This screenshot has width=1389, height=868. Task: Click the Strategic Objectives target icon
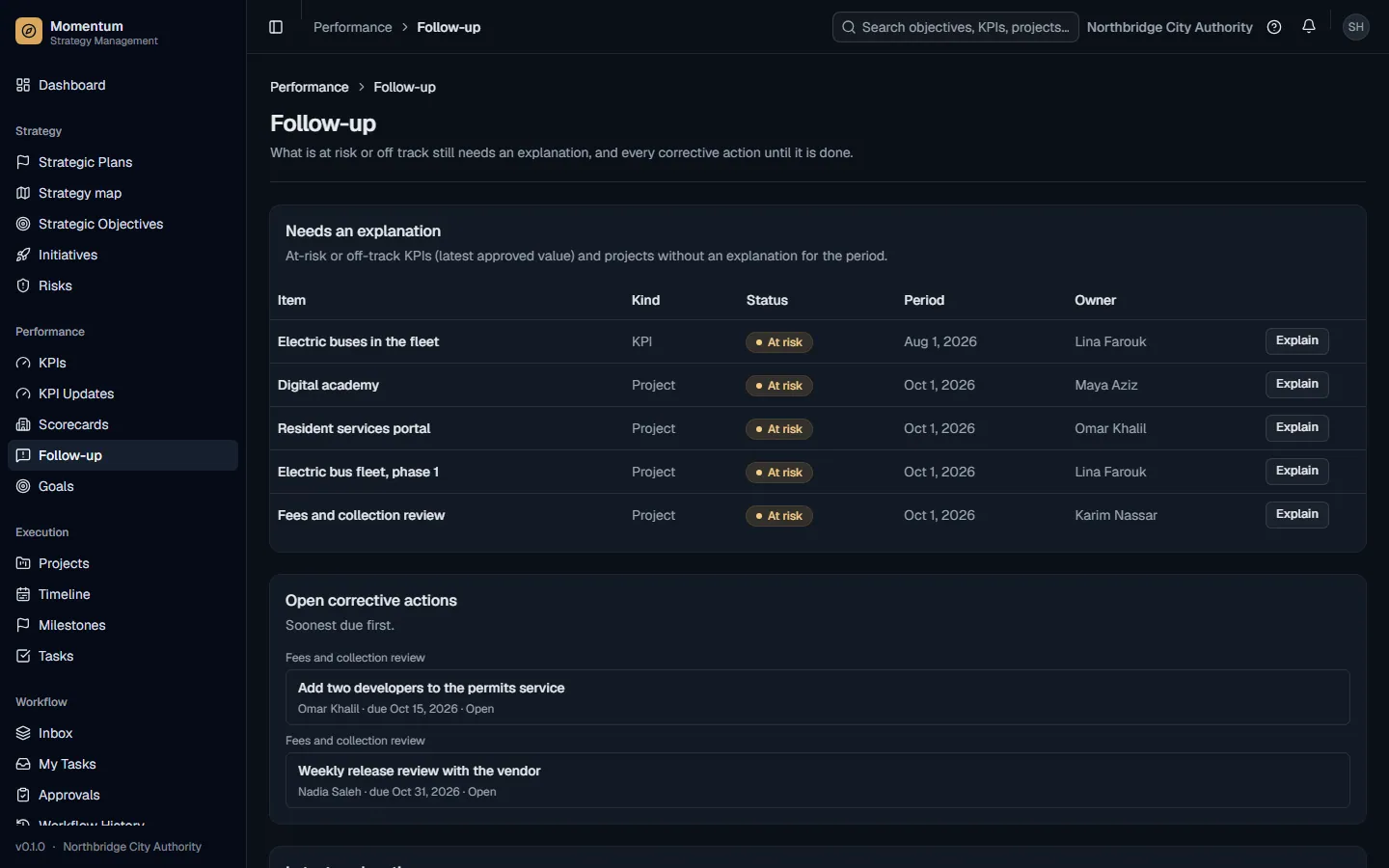(23, 224)
